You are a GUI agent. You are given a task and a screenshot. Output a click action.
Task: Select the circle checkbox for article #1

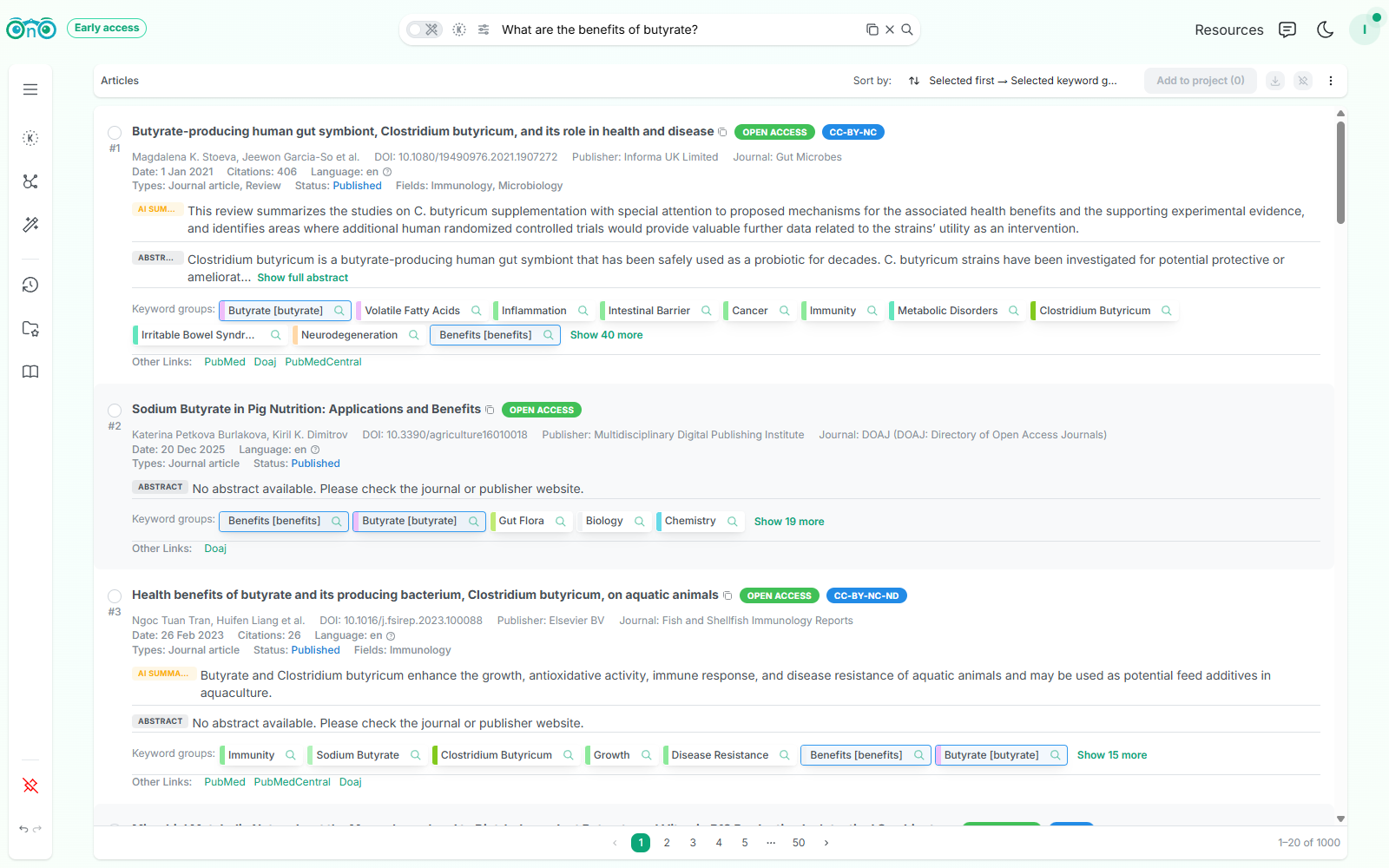coord(115,133)
